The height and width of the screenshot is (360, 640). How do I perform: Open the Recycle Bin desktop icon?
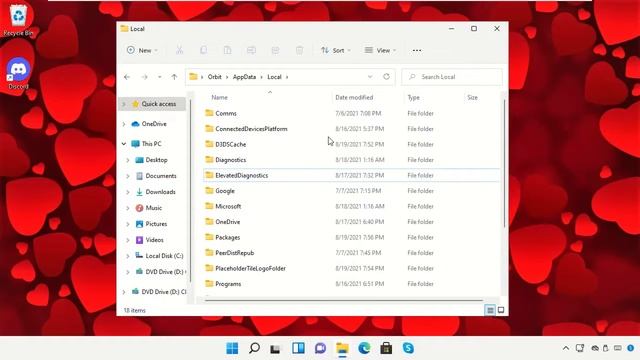click(18, 20)
